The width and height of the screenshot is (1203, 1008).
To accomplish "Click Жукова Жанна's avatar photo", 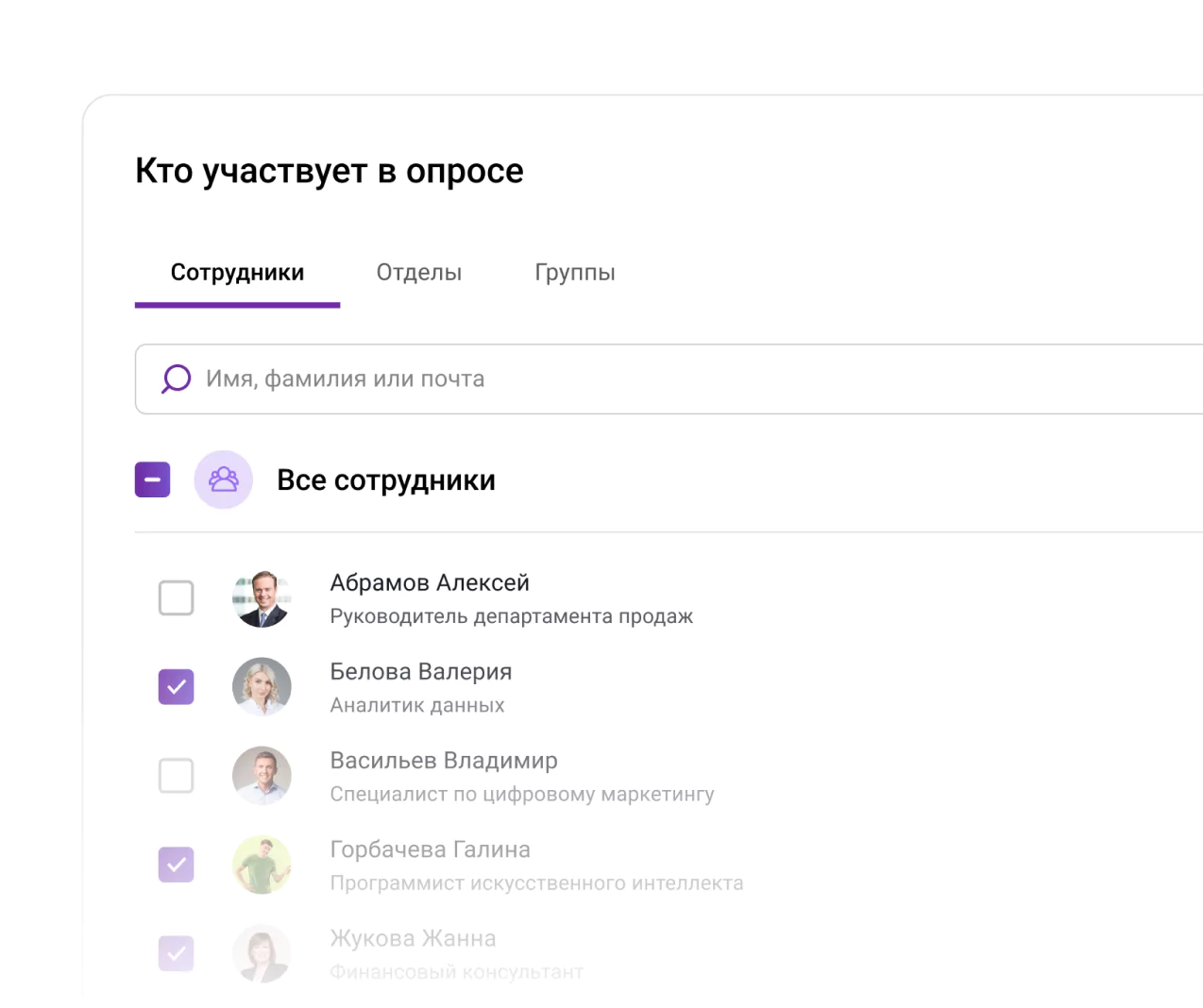I will pos(262,953).
